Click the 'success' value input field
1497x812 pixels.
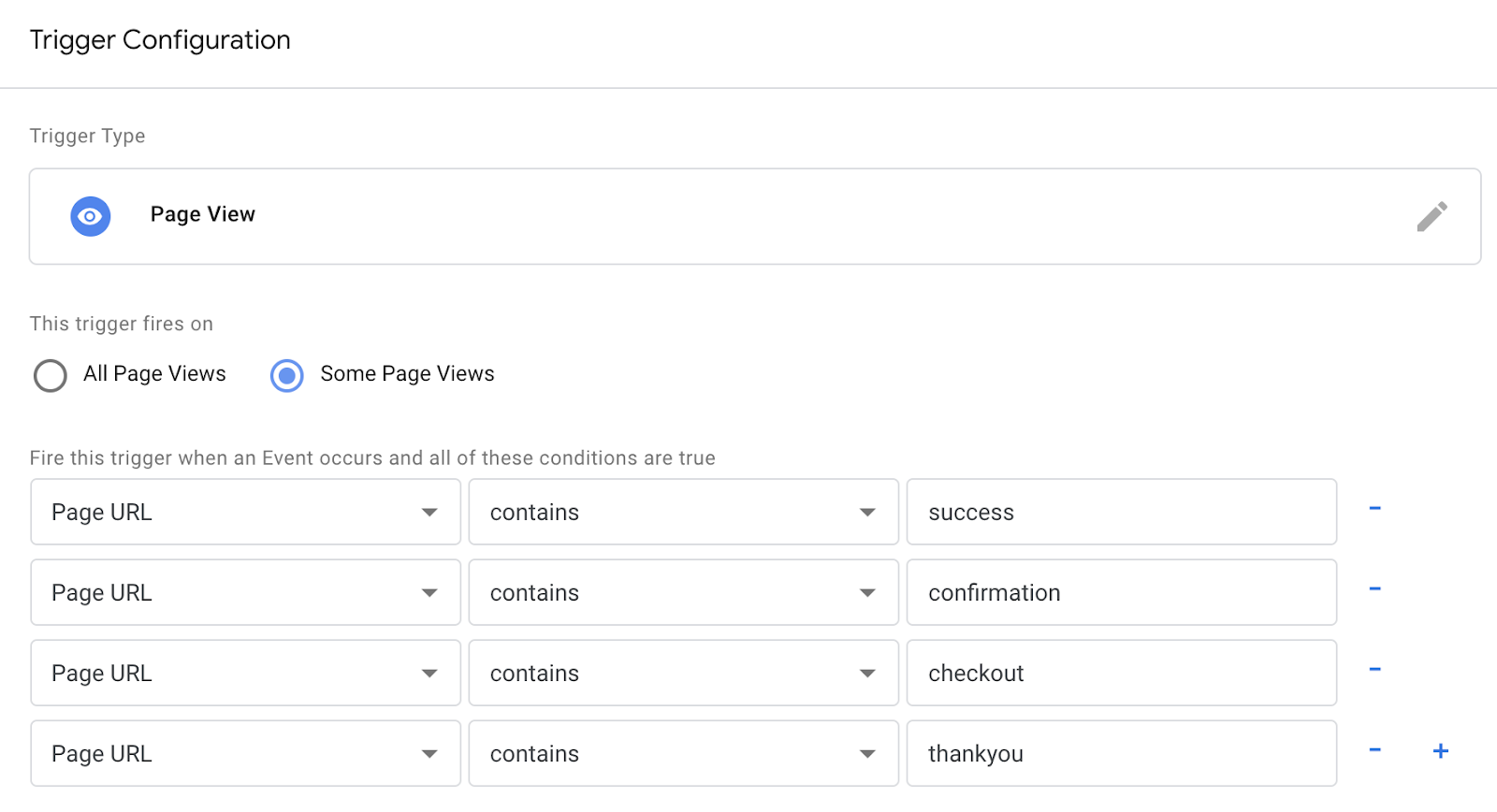(x=1121, y=512)
